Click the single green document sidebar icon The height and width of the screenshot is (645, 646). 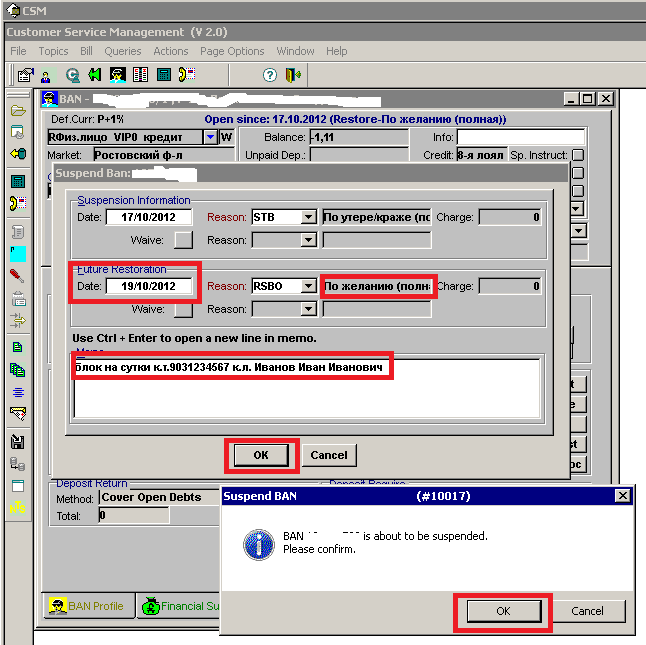pos(17,347)
